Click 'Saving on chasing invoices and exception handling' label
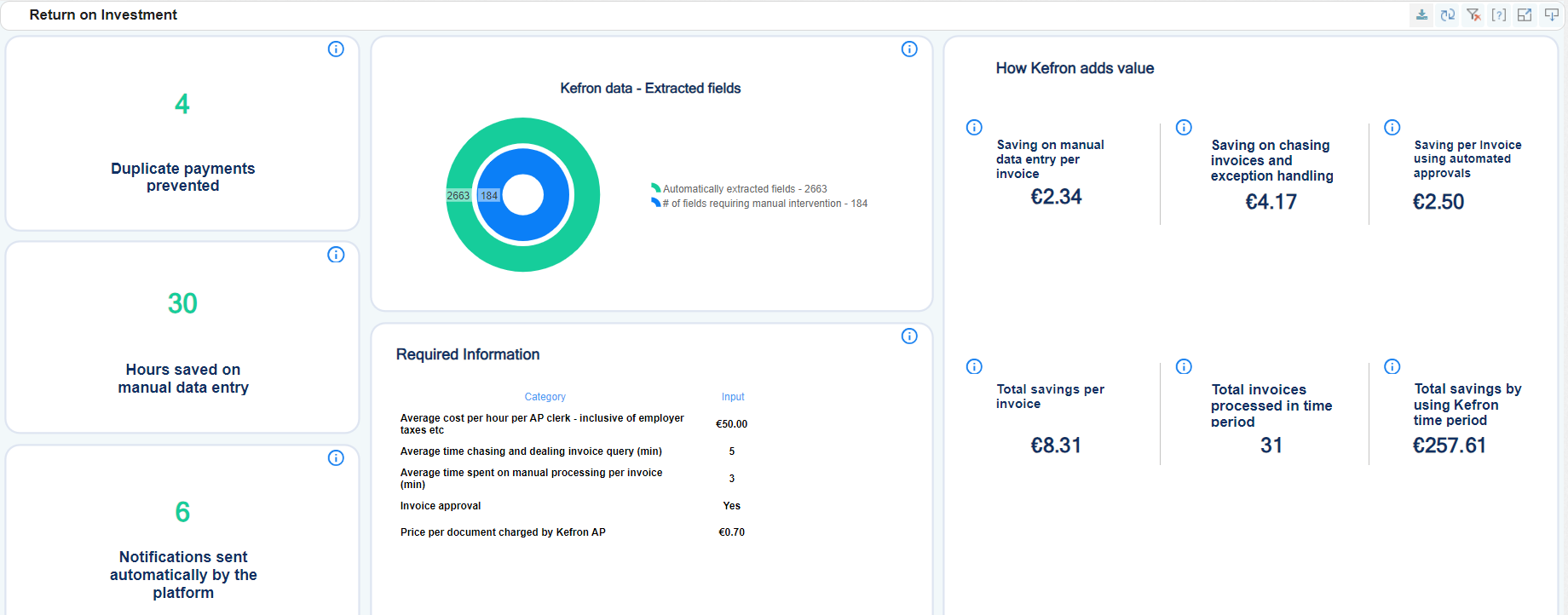 point(1271,160)
